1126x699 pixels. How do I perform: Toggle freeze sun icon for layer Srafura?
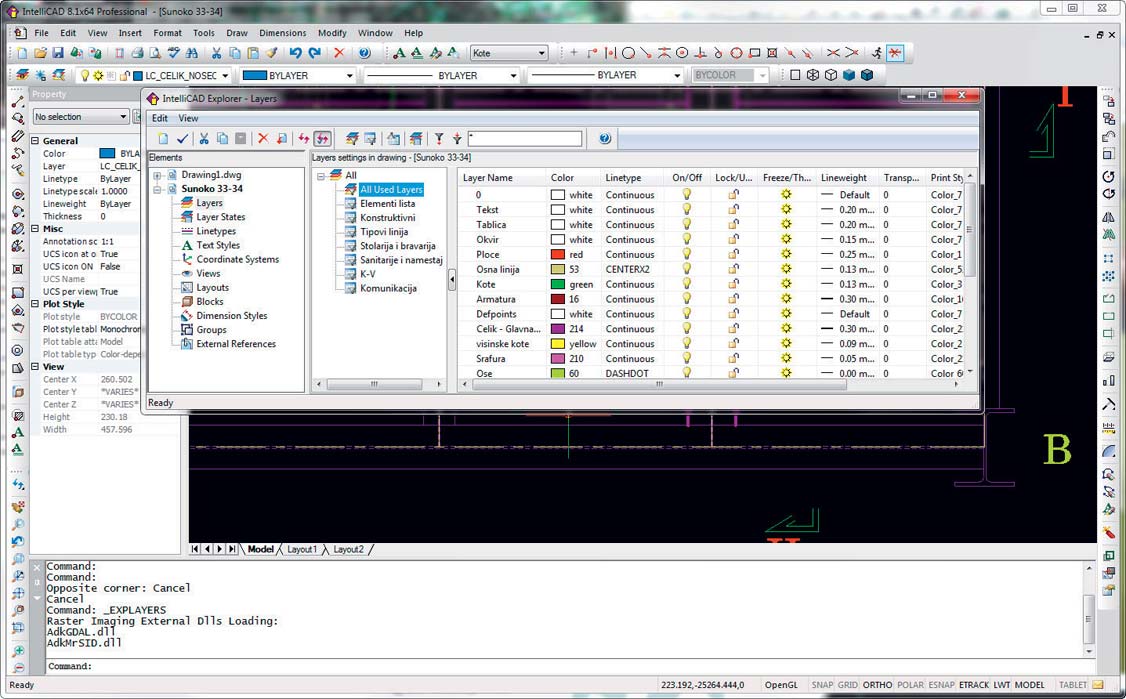tap(786, 358)
